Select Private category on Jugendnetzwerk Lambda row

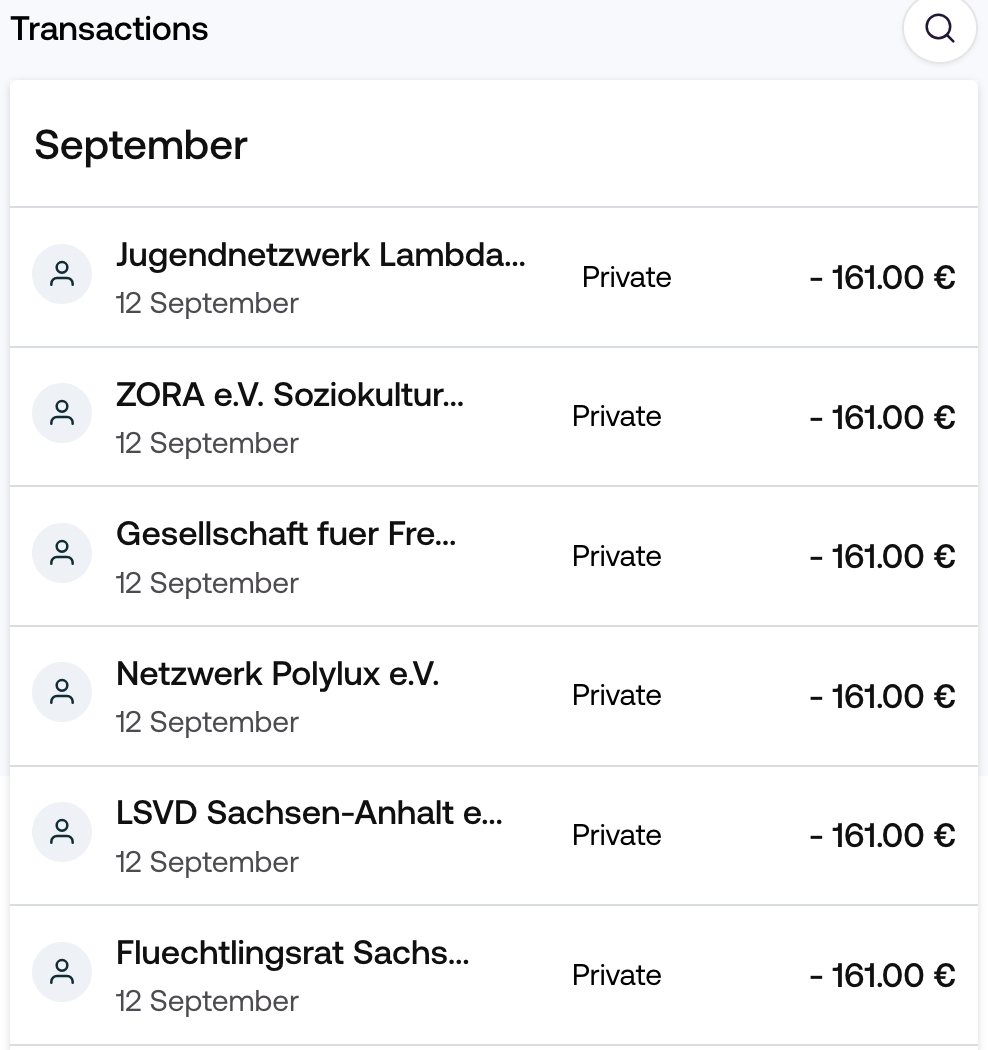[x=626, y=277]
